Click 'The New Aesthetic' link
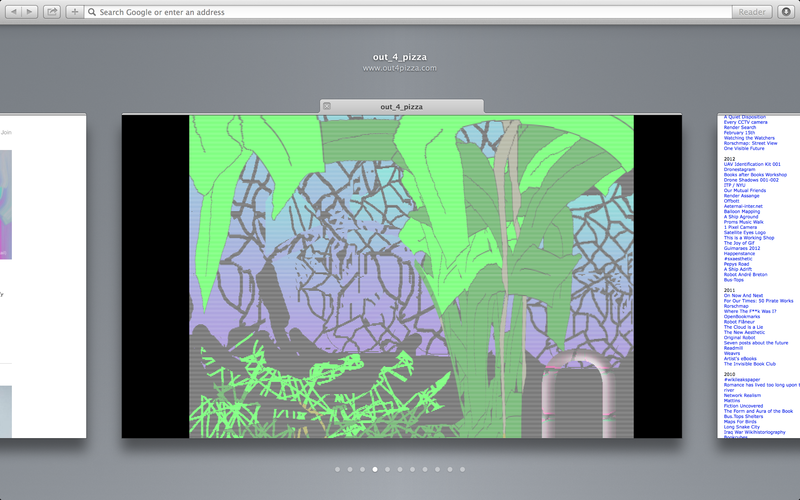This screenshot has width=800, height=500. (x=744, y=332)
